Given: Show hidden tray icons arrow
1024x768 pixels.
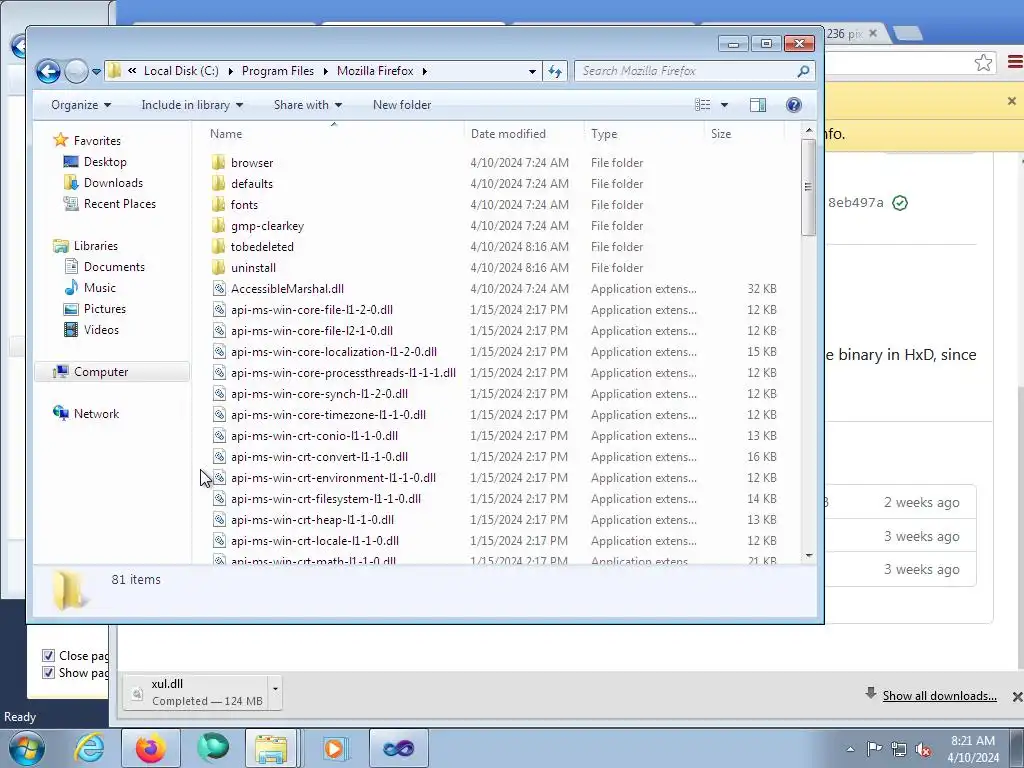Looking at the screenshot, I should [850, 749].
